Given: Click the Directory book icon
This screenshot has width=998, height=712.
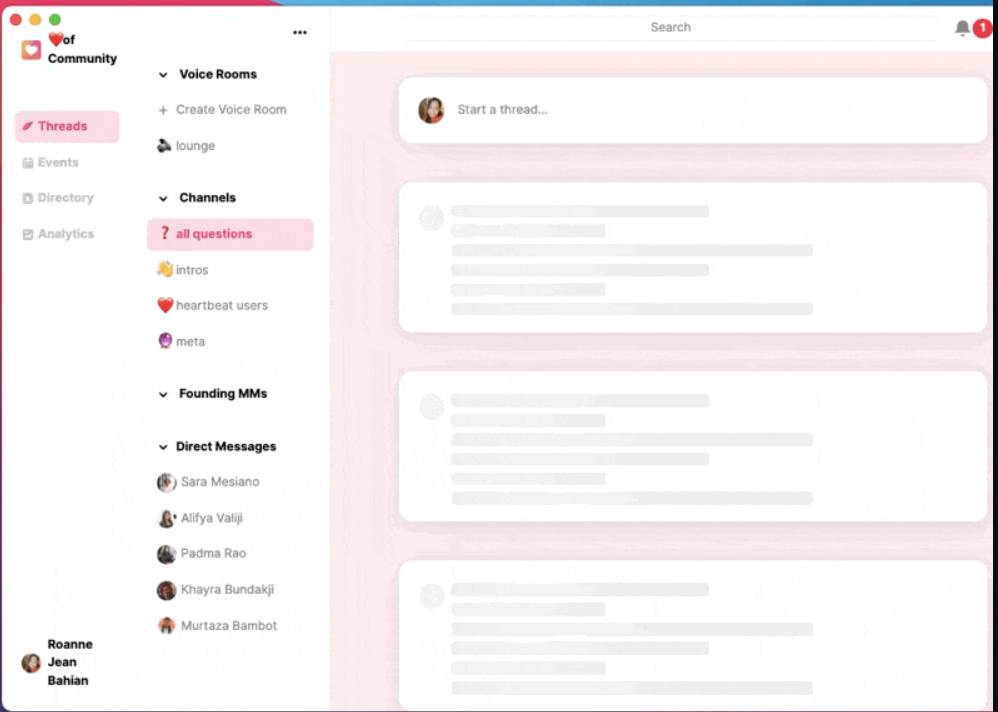Looking at the screenshot, I should pos(27,199).
